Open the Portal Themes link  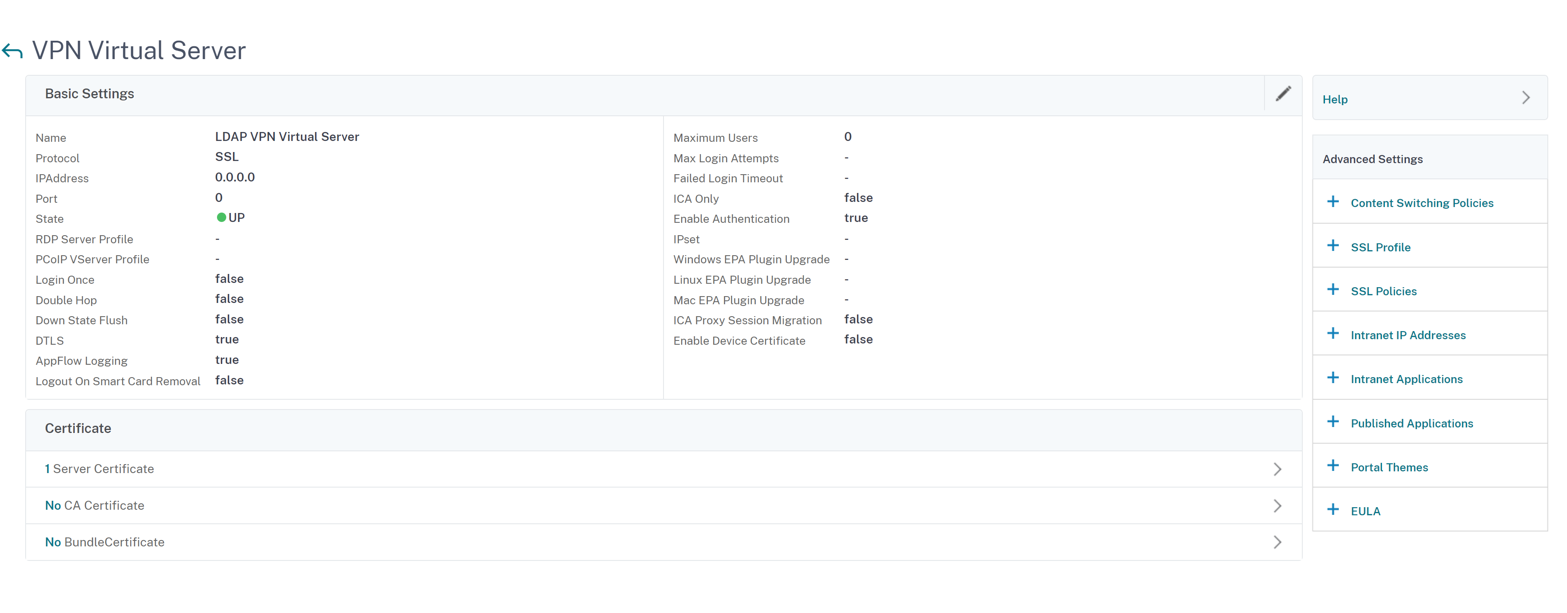point(1389,467)
